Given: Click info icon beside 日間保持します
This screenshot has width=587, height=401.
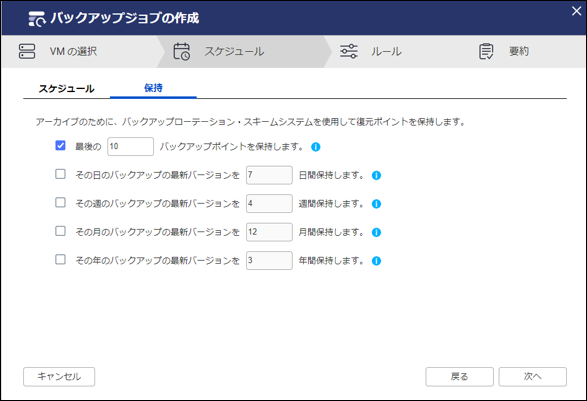Looking at the screenshot, I should coord(376,176).
